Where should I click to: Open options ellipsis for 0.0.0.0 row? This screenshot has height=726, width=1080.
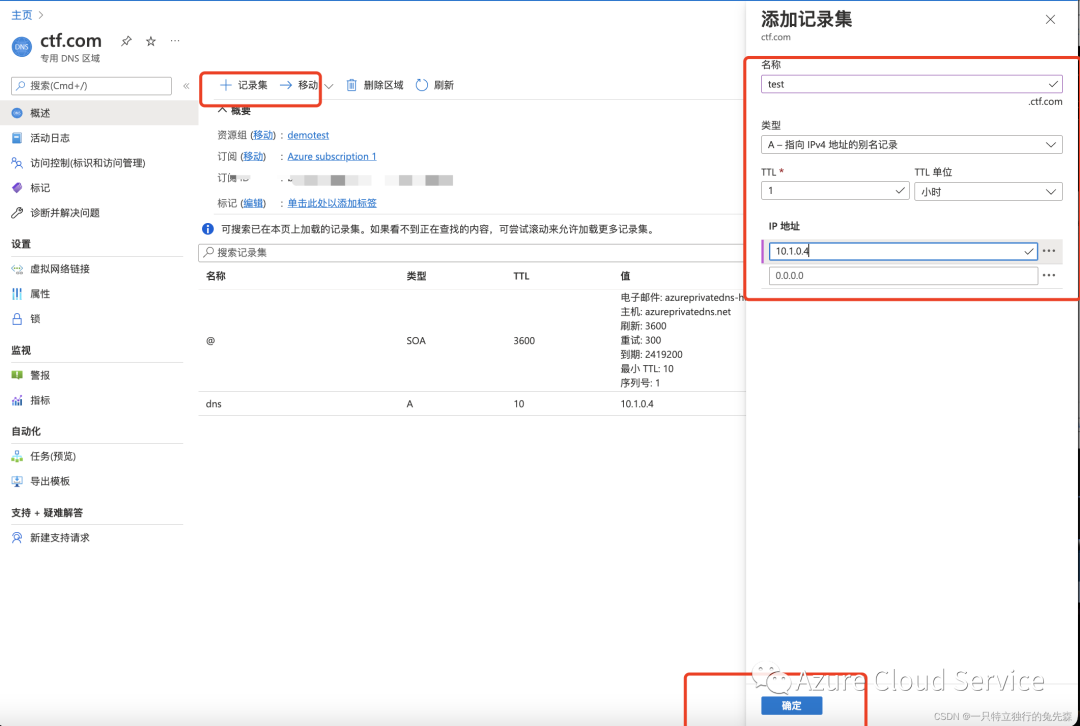[x=1049, y=276]
